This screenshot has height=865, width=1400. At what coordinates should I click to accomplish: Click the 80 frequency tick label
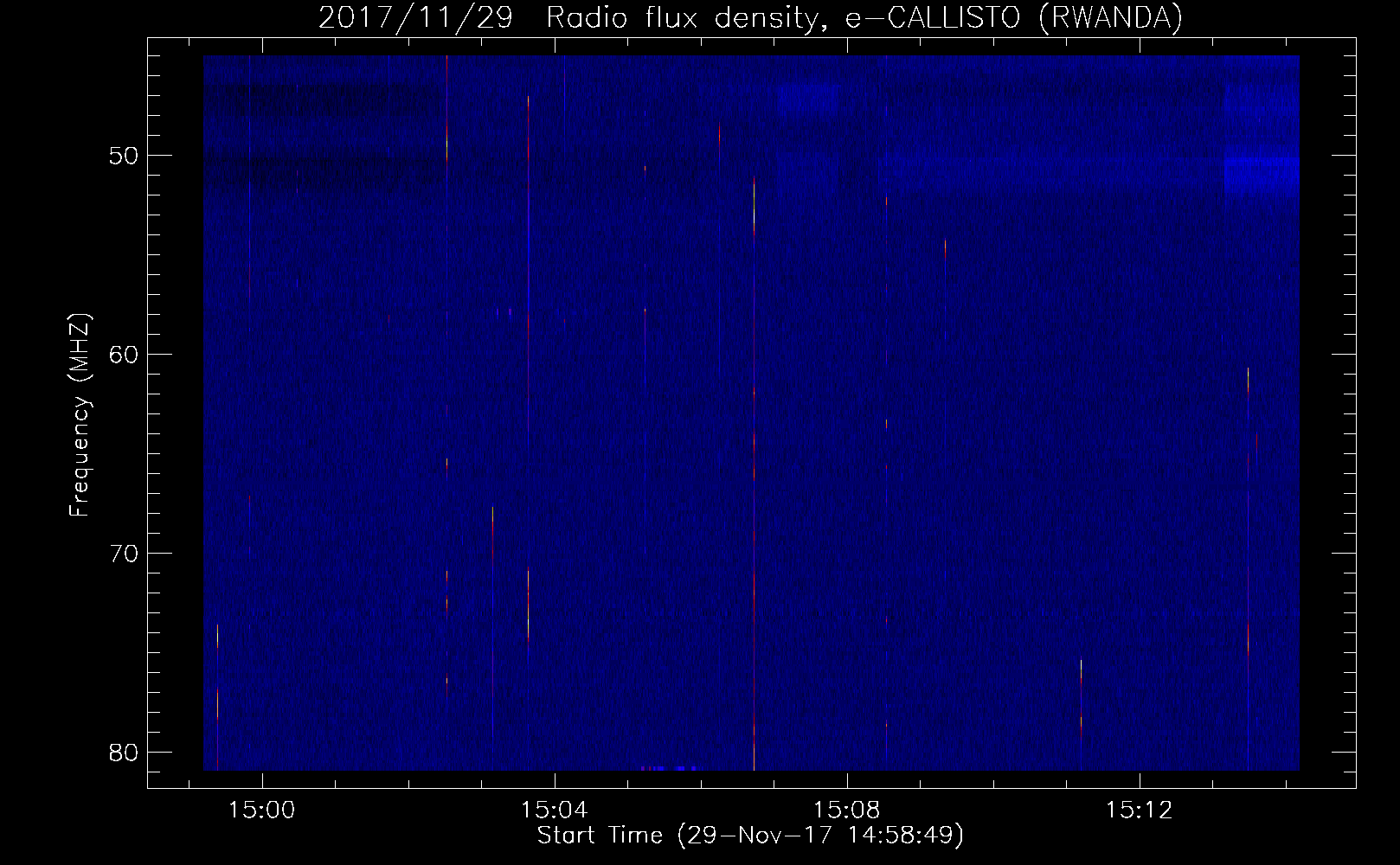(x=124, y=752)
